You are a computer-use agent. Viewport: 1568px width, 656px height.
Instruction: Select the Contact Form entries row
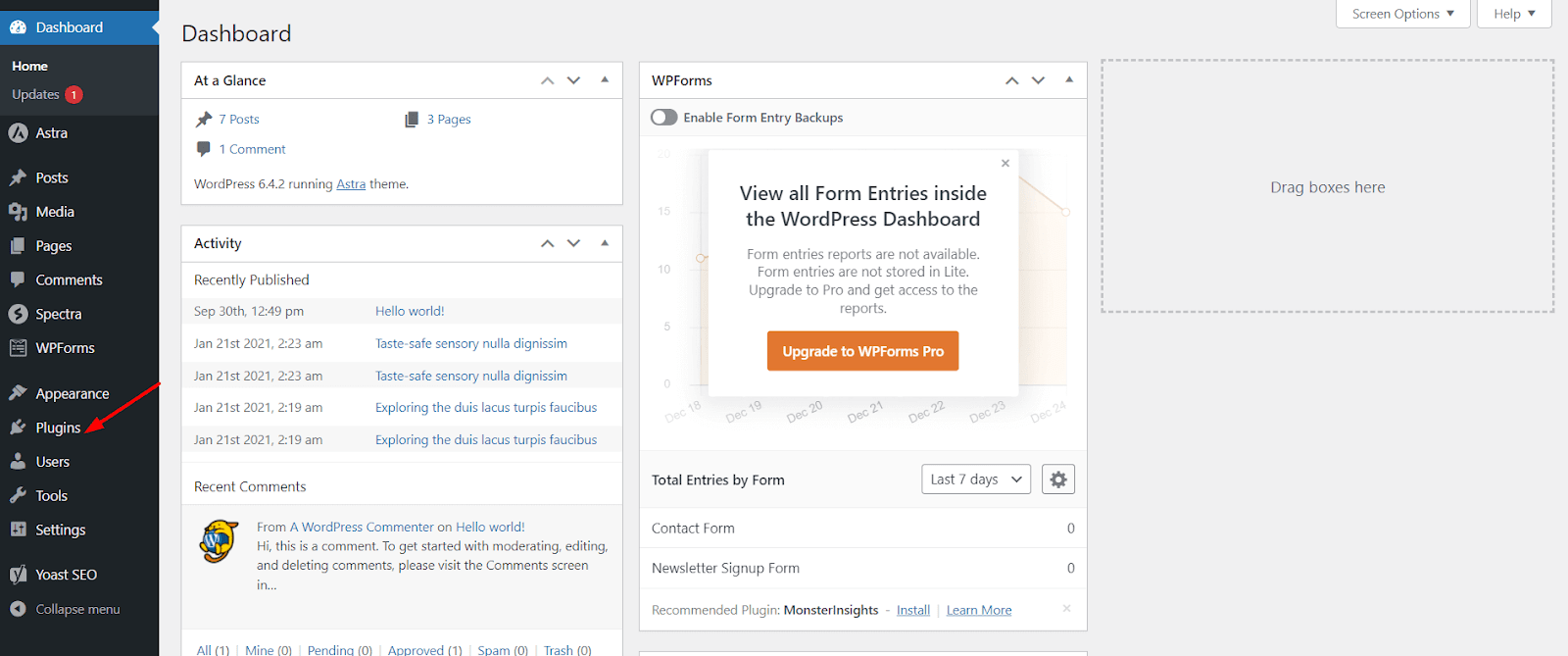[862, 528]
